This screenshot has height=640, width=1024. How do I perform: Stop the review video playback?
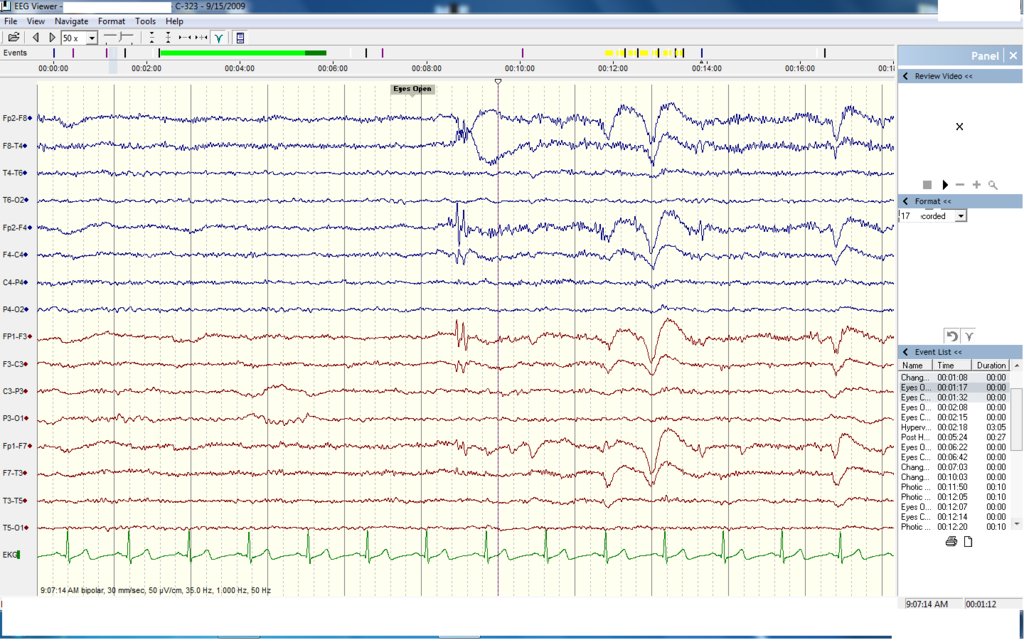(927, 185)
